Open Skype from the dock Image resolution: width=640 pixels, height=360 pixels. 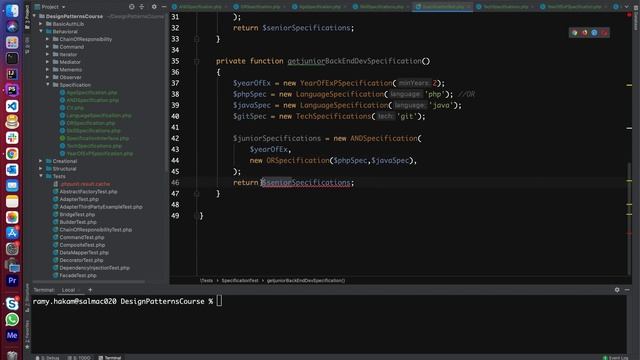click(x=12, y=304)
